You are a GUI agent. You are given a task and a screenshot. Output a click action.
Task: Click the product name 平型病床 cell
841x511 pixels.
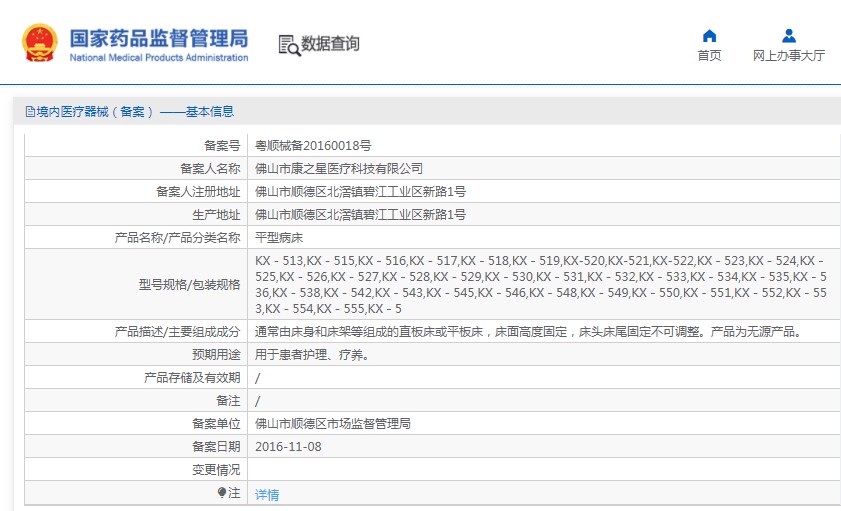coord(544,238)
